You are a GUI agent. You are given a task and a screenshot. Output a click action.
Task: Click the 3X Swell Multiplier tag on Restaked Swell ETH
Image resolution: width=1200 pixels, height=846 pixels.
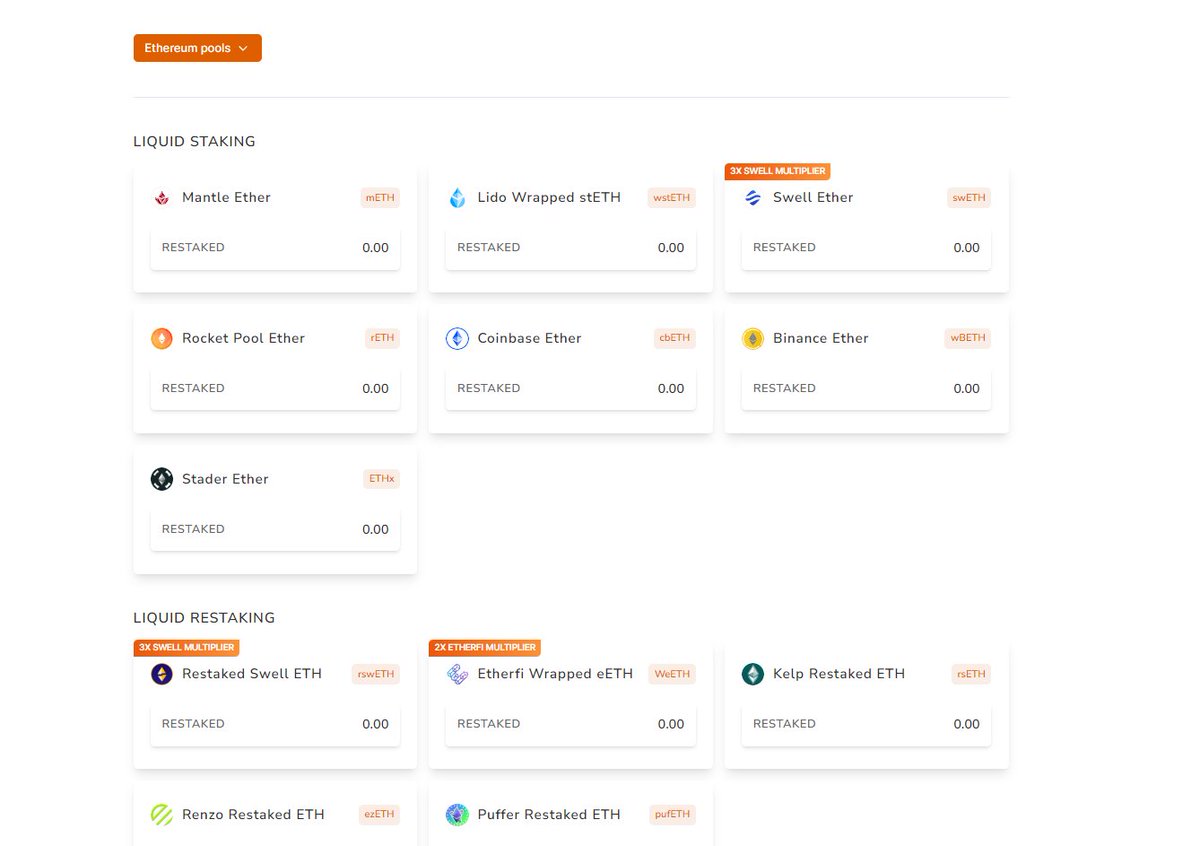(x=186, y=647)
